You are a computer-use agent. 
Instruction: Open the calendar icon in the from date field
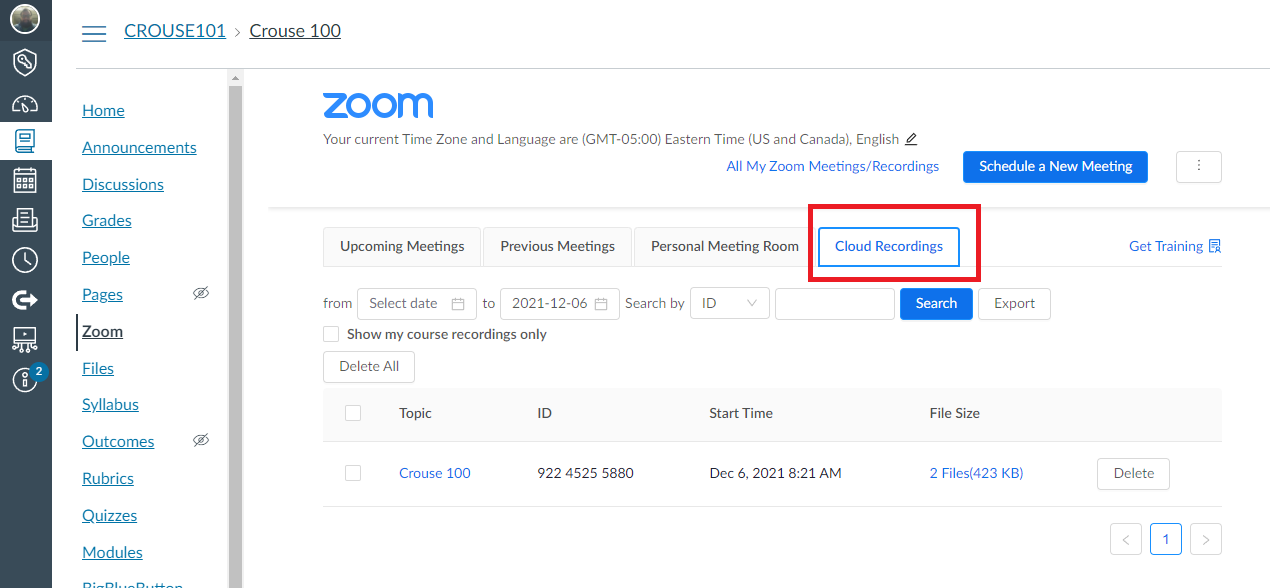(x=458, y=303)
